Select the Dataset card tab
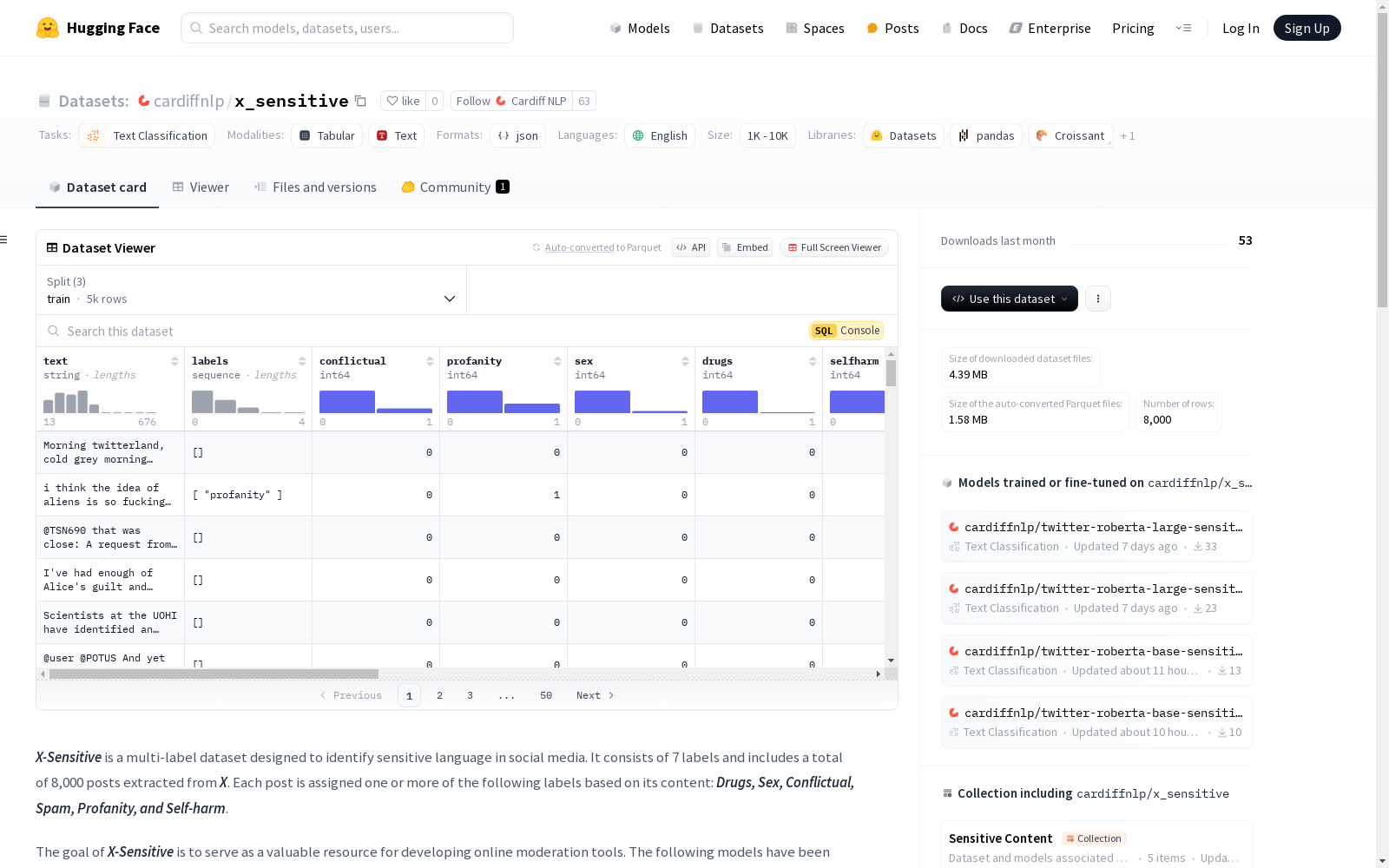 [x=97, y=187]
